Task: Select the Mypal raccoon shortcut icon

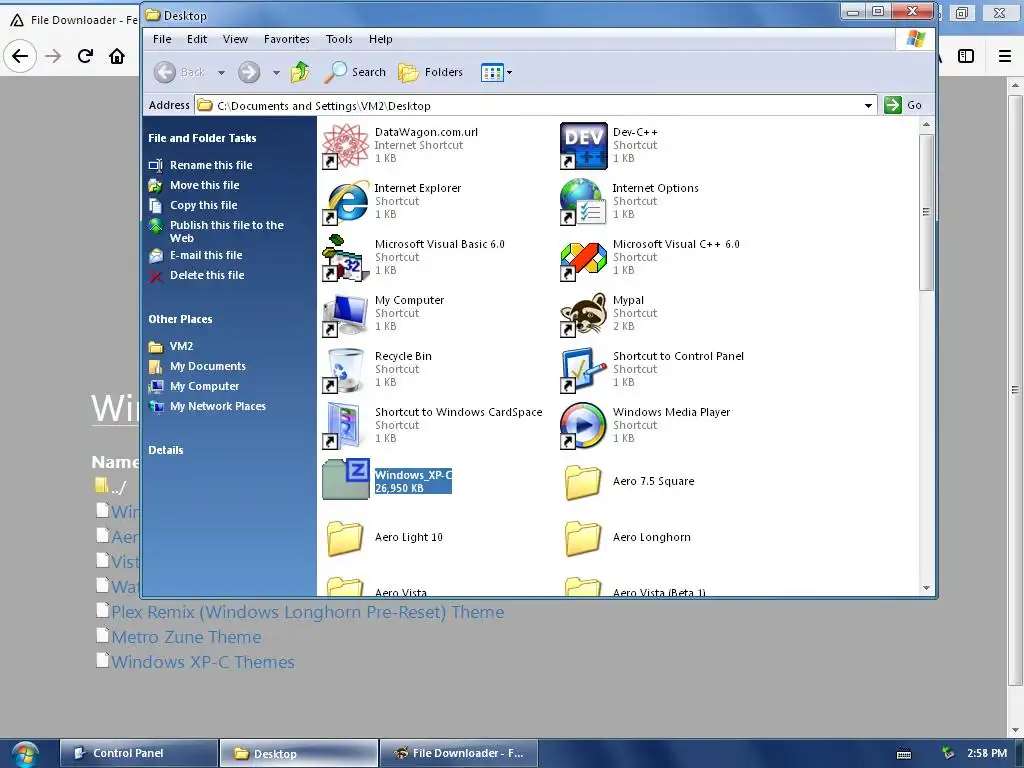Action: [583, 314]
